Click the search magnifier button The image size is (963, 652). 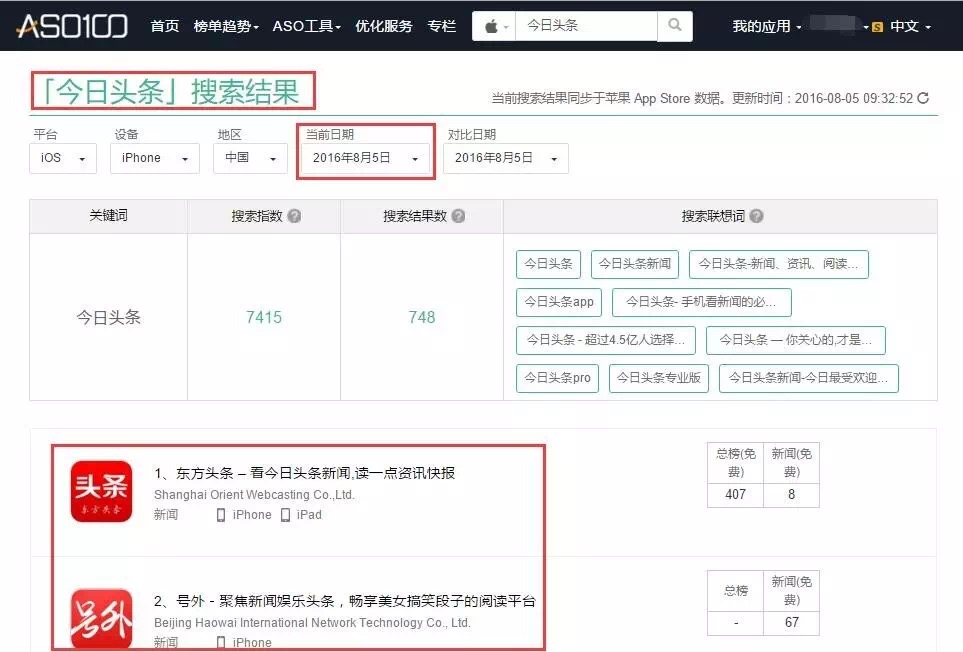pos(675,26)
